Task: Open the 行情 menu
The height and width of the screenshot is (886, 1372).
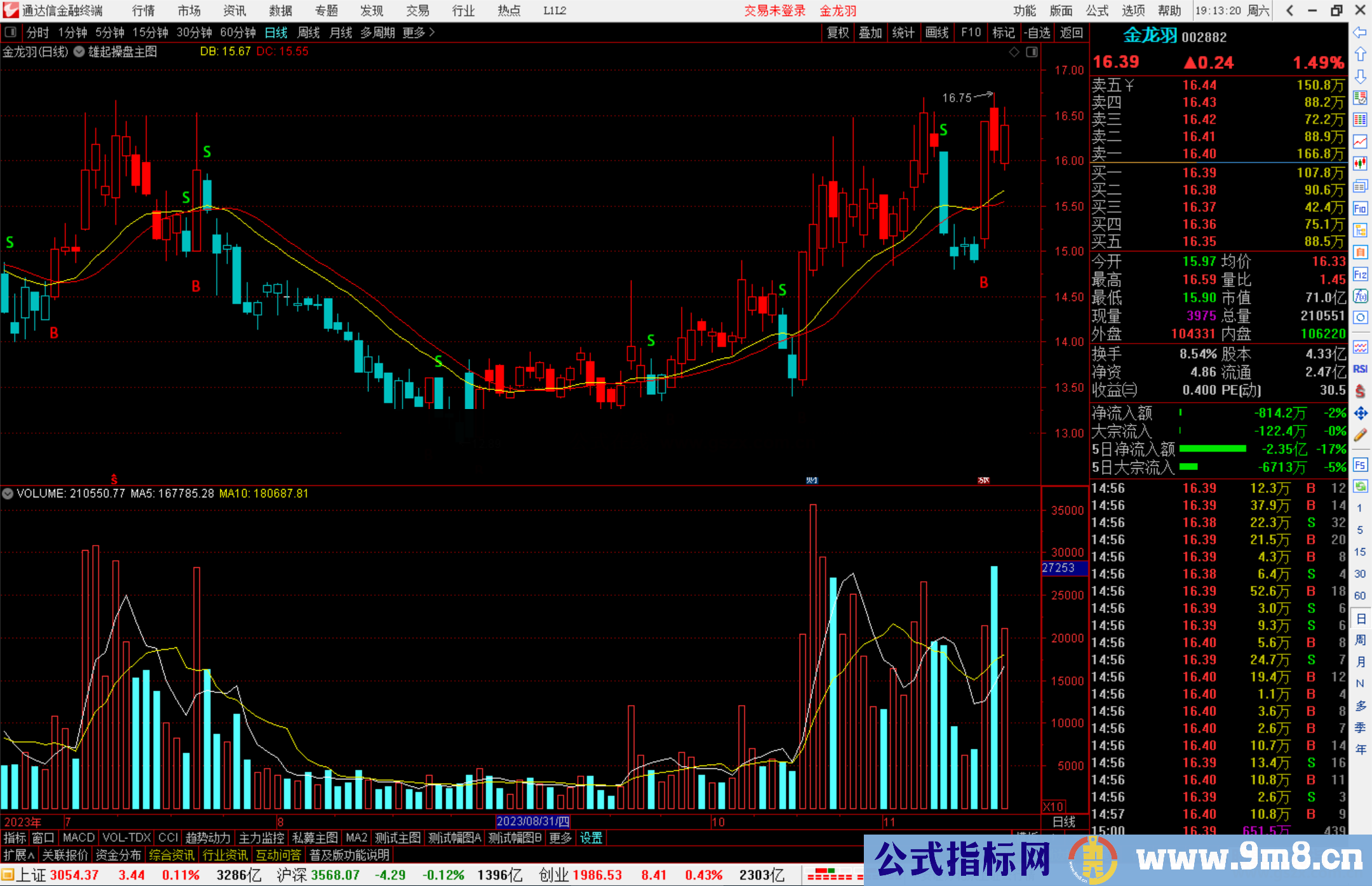Action: [143, 11]
